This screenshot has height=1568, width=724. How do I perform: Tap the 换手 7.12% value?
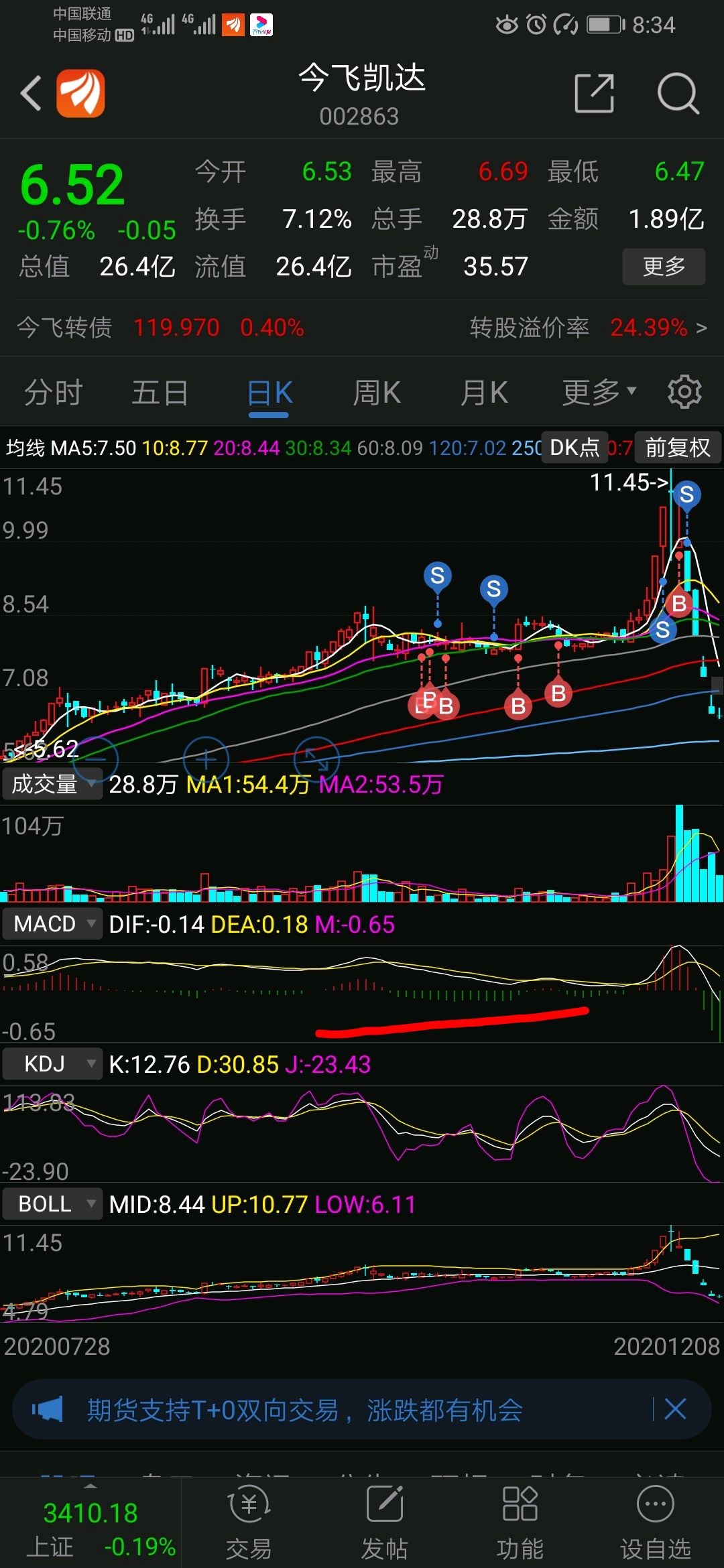(316, 219)
